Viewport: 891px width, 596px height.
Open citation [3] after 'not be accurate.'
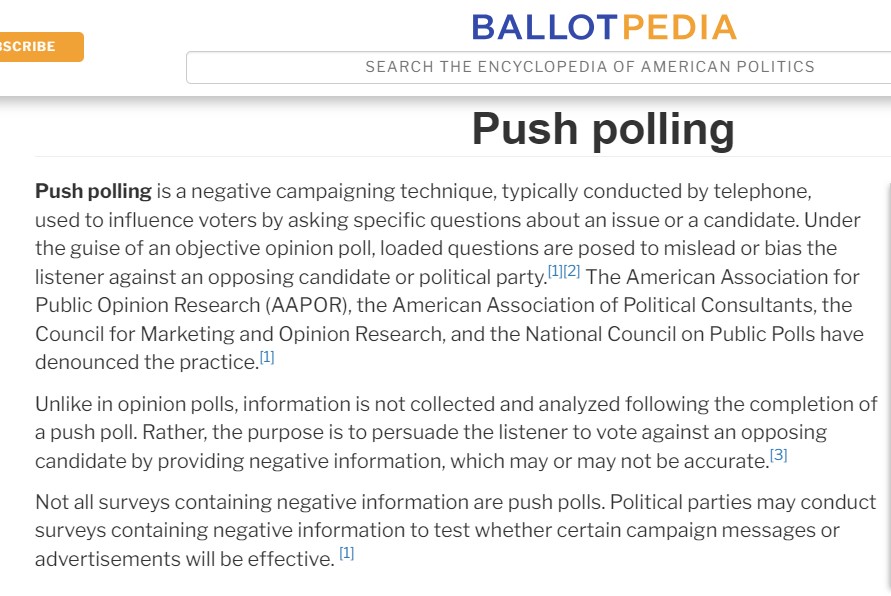coord(779,455)
